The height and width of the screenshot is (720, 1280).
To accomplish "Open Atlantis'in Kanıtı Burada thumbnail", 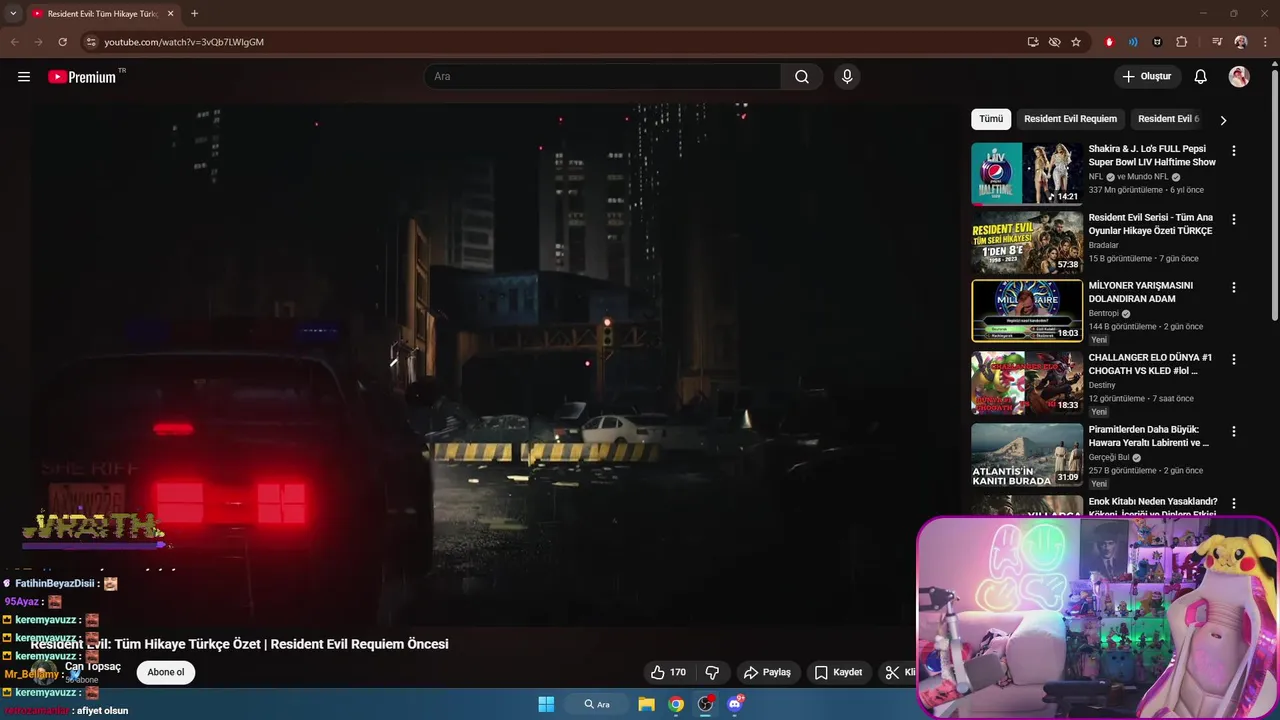I will [x=1027, y=455].
